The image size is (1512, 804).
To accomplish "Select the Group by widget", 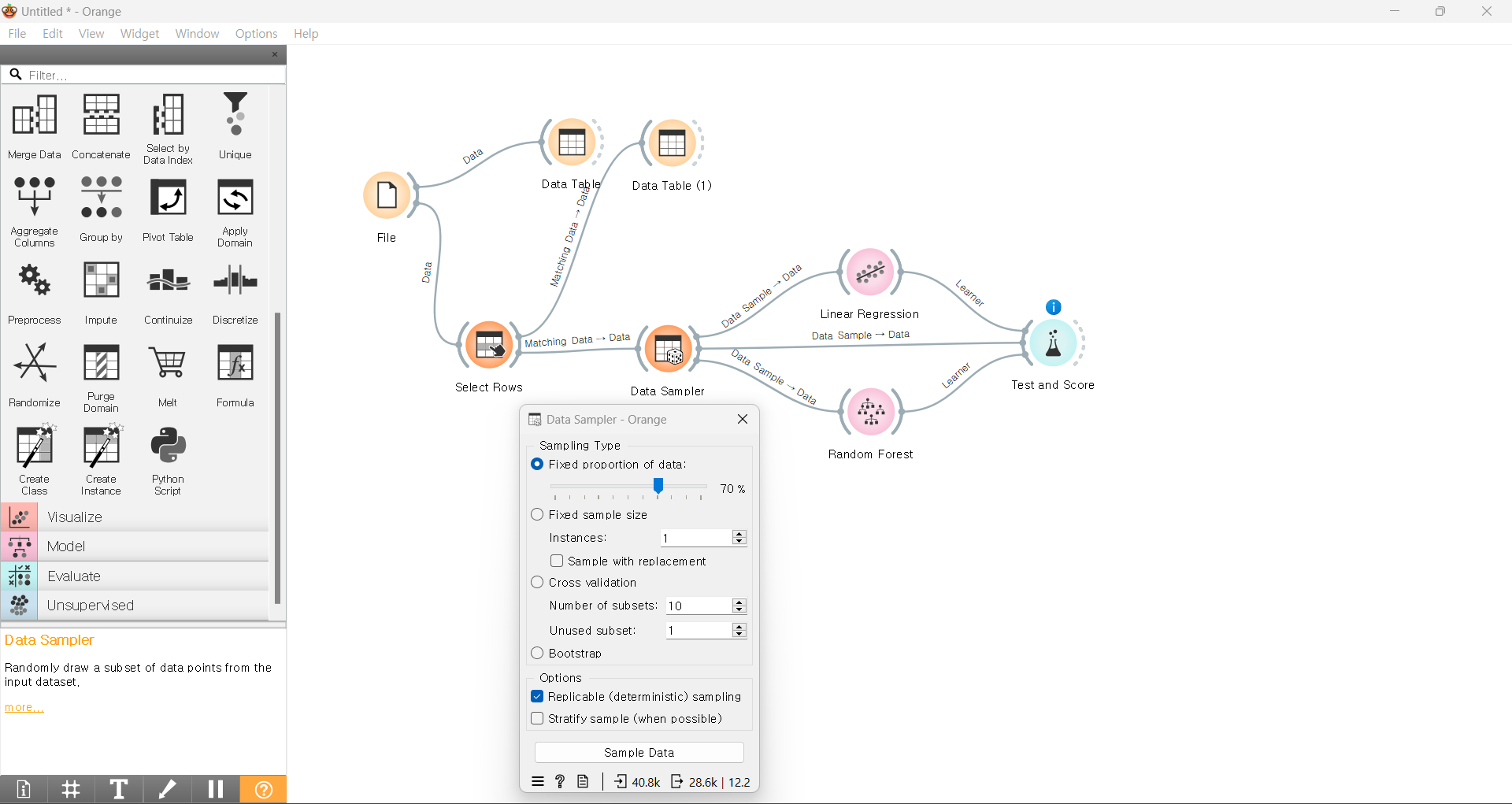I will [x=101, y=209].
